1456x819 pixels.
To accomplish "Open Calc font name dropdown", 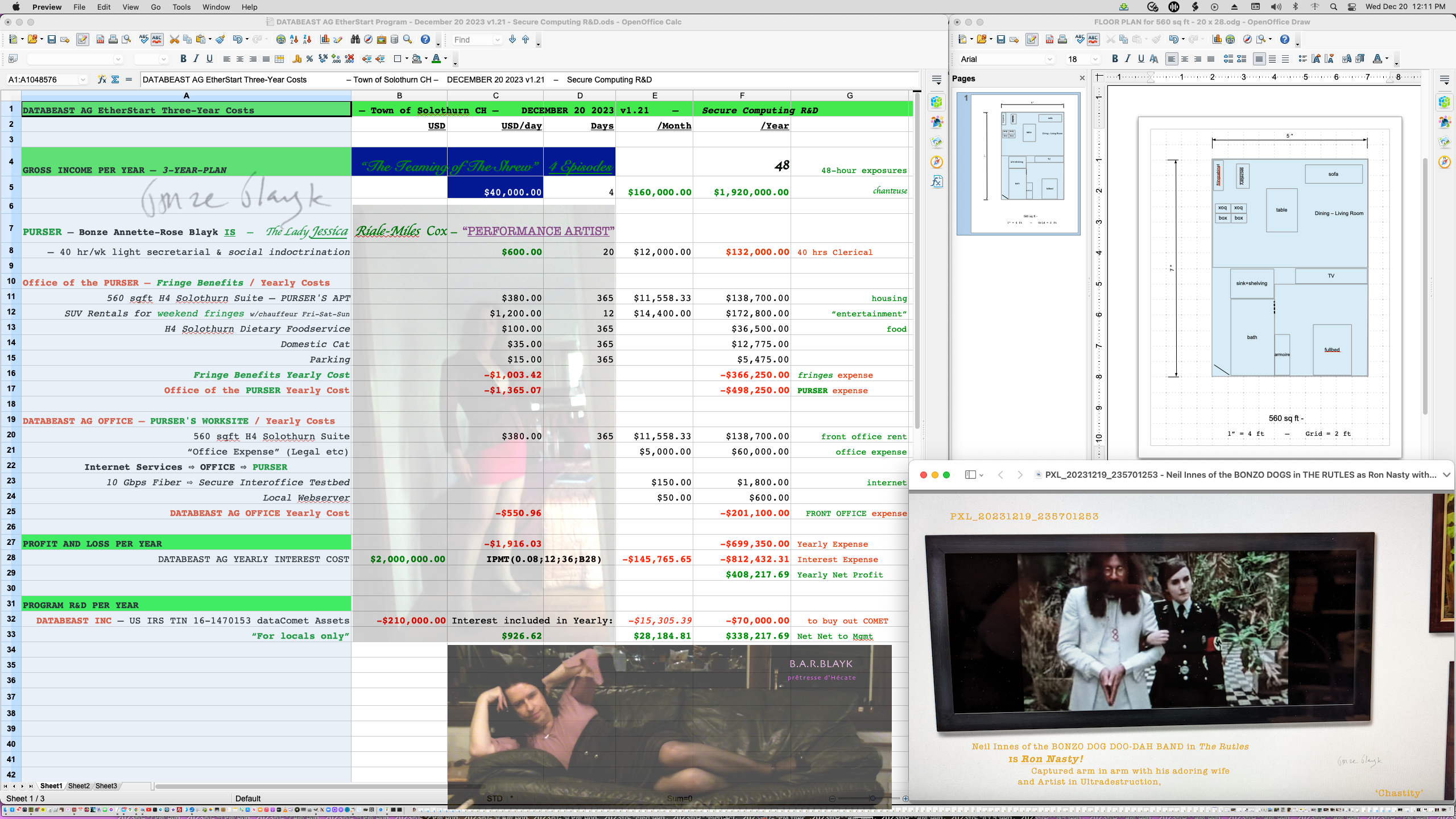I will tap(118, 59).
